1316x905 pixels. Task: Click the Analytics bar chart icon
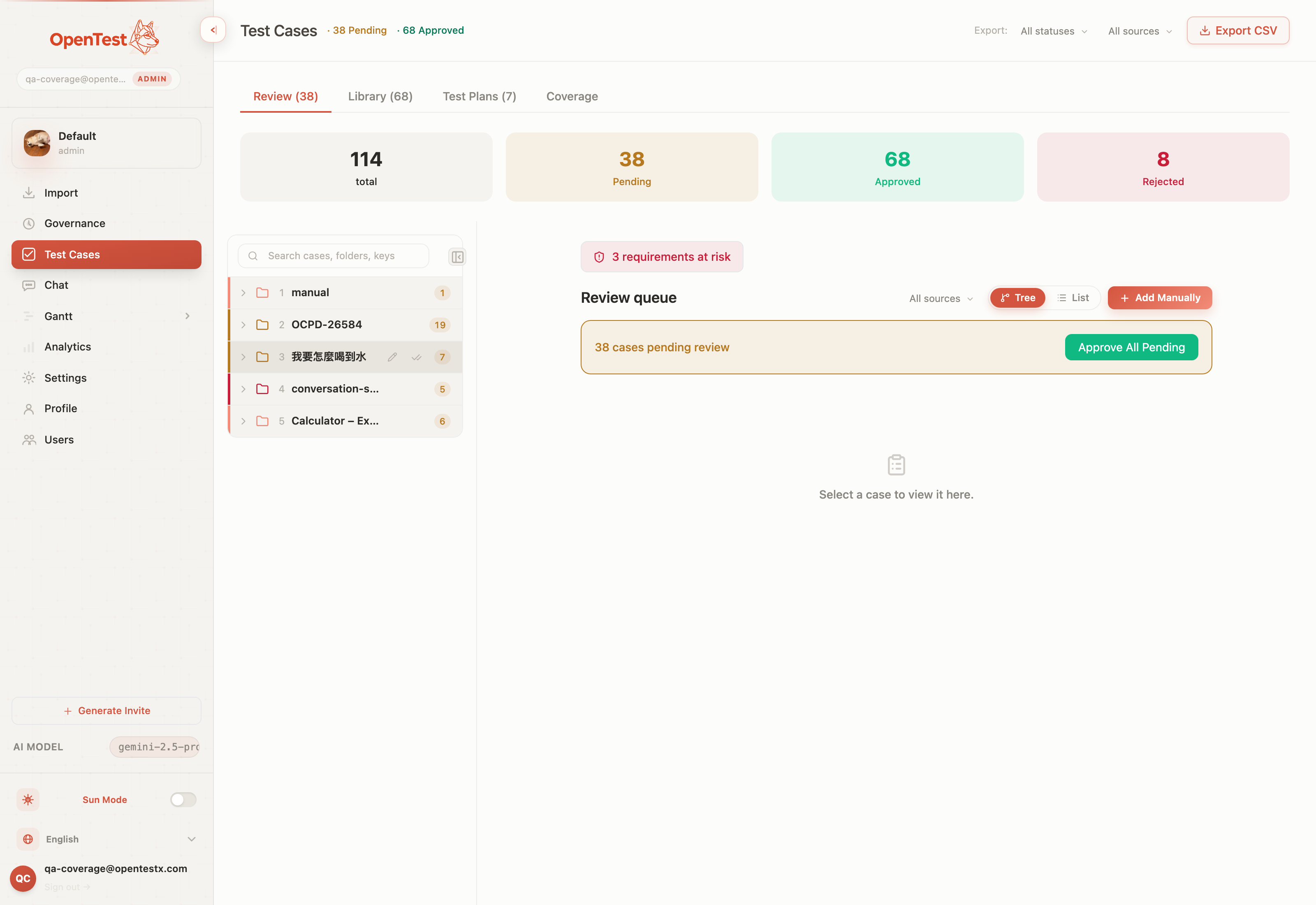click(29, 347)
